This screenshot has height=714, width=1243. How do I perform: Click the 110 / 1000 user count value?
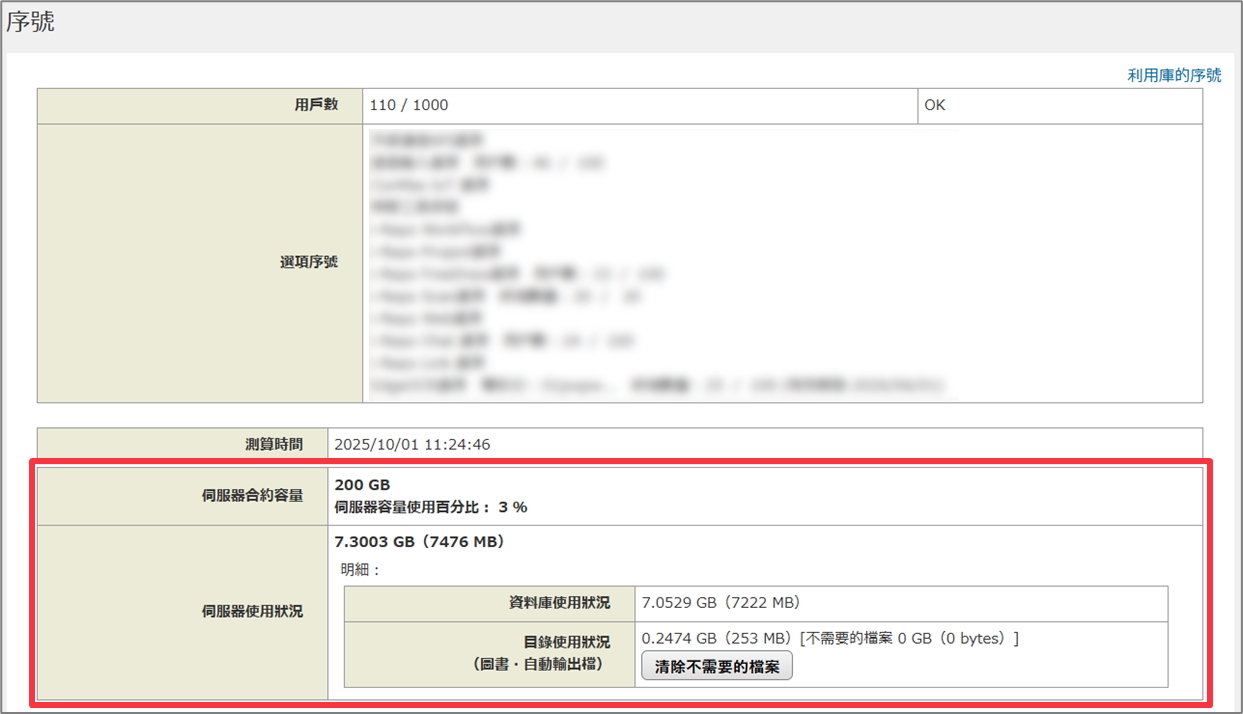(409, 105)
